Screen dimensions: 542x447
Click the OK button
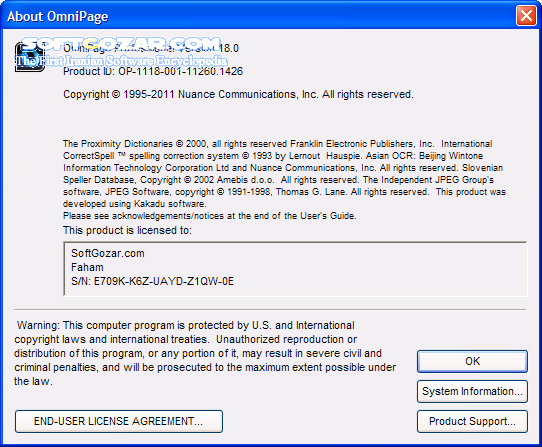472,361
